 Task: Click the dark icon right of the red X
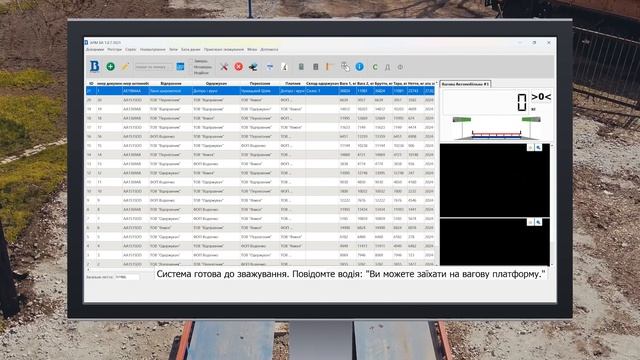(x=253, y=67)
